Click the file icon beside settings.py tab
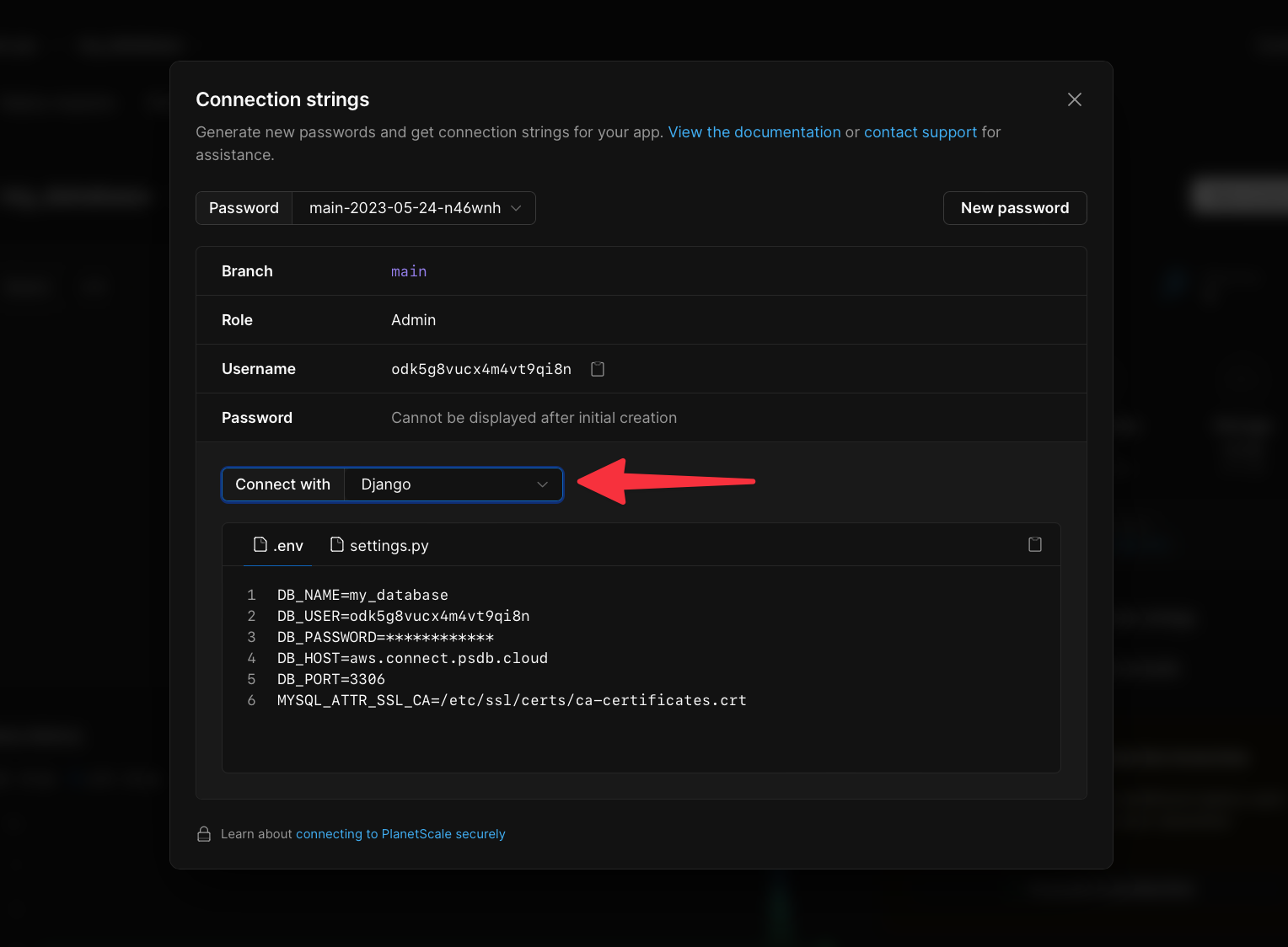Viewport: 1288px width, 947px height. [x=336, y=544]
